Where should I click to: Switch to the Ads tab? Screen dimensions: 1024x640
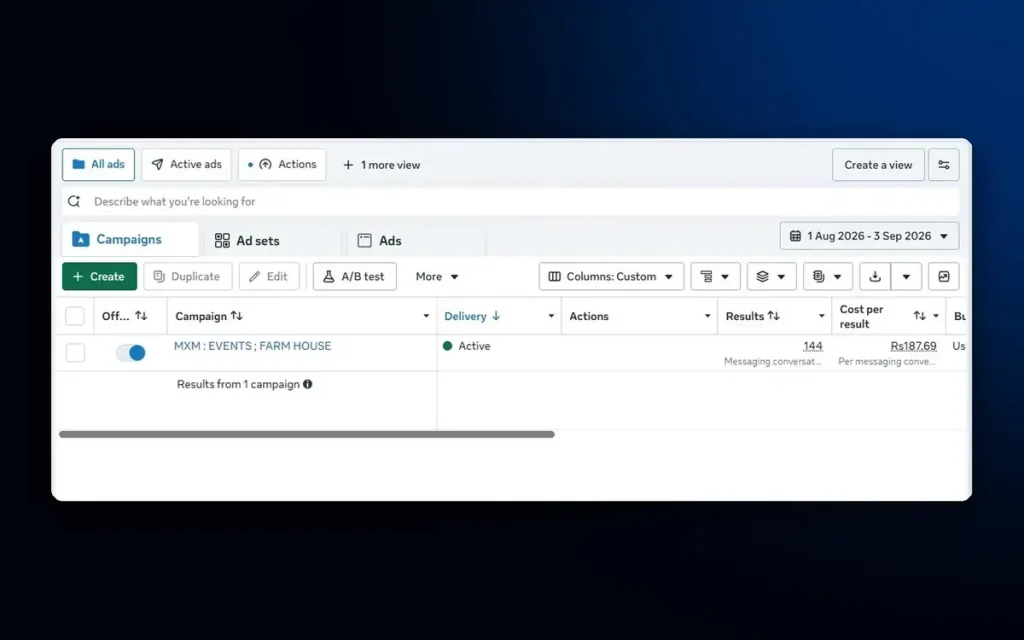pyautogui.click(x=379, y=240)
